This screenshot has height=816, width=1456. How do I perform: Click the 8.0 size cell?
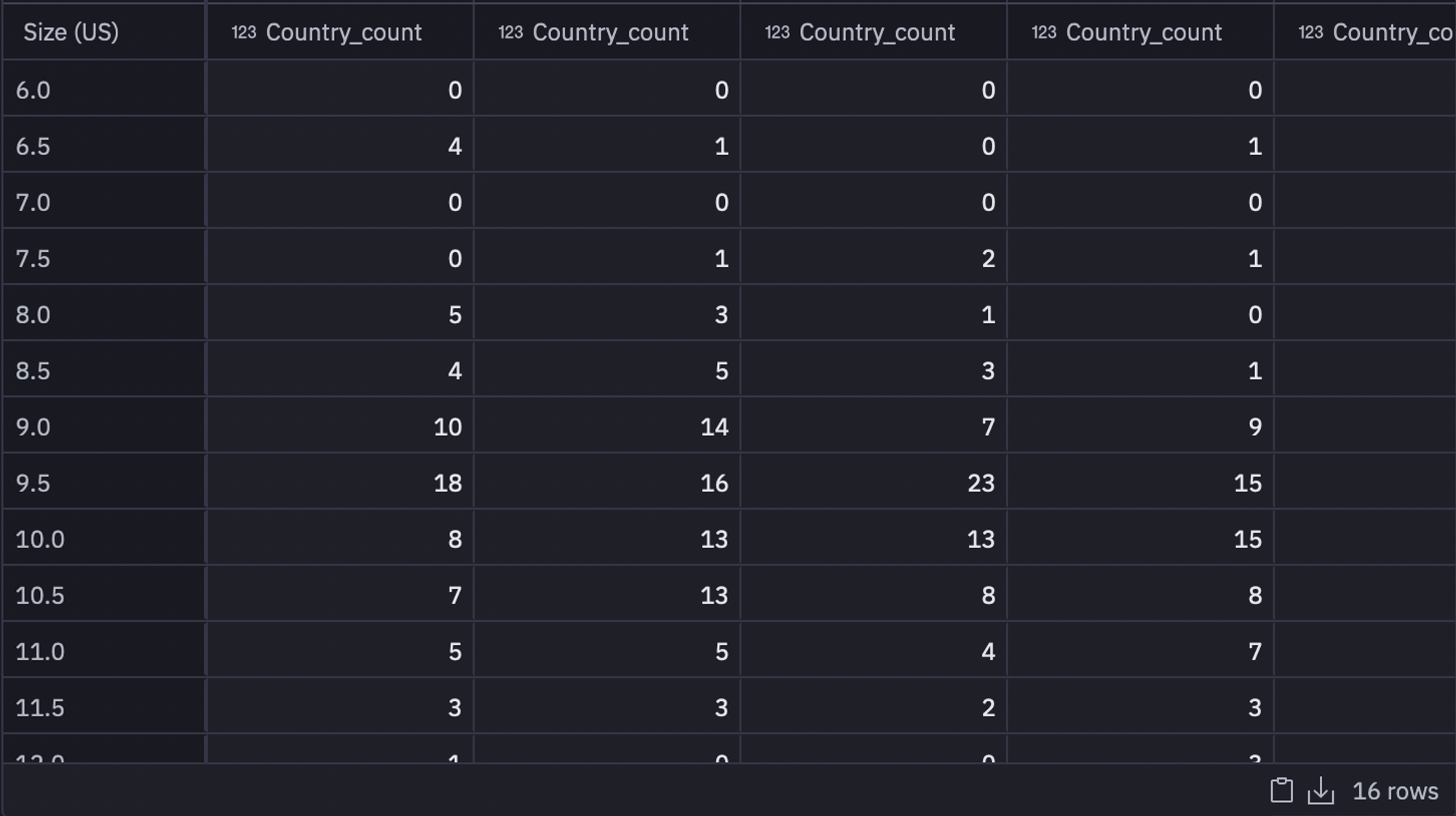tap(33, 314)
